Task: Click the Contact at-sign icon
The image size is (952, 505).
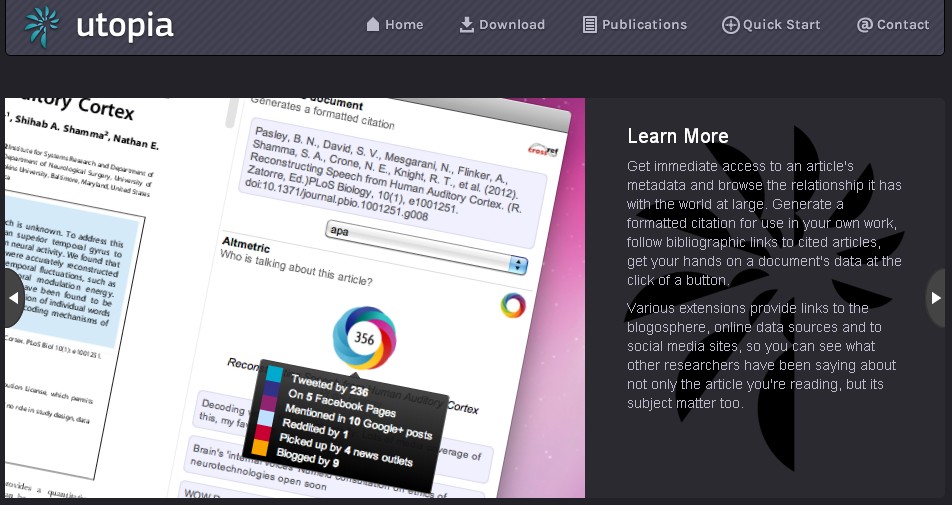Action: point(865,24)
